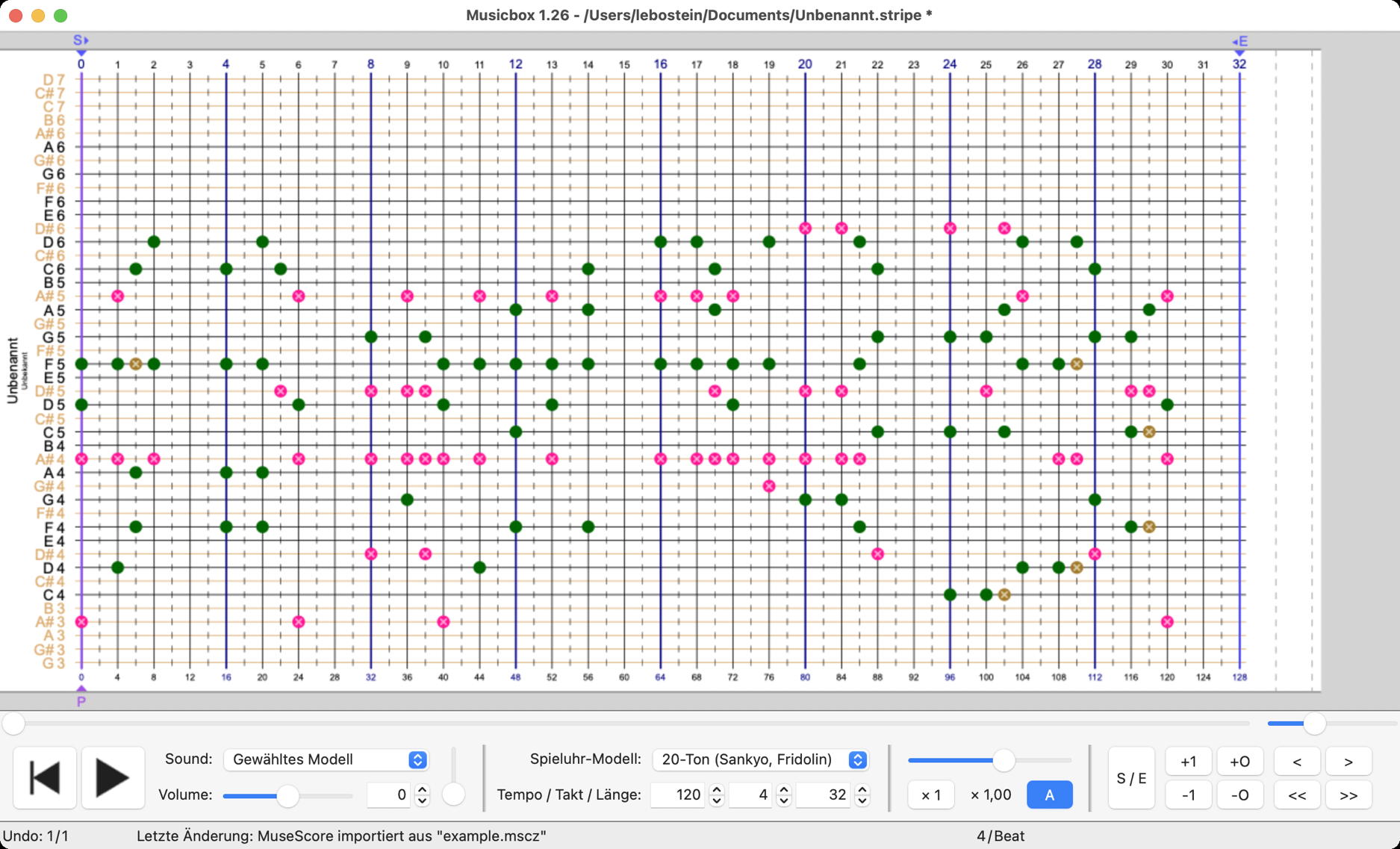Click the +O octave up button
This screenshot has height=849, width=1400.
coord(1239,762)
